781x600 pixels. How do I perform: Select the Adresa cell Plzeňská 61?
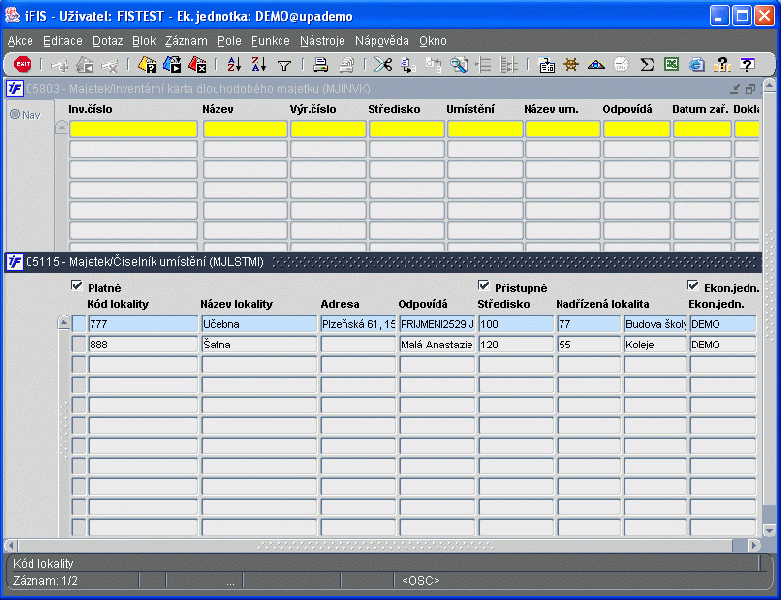point(359,324)
